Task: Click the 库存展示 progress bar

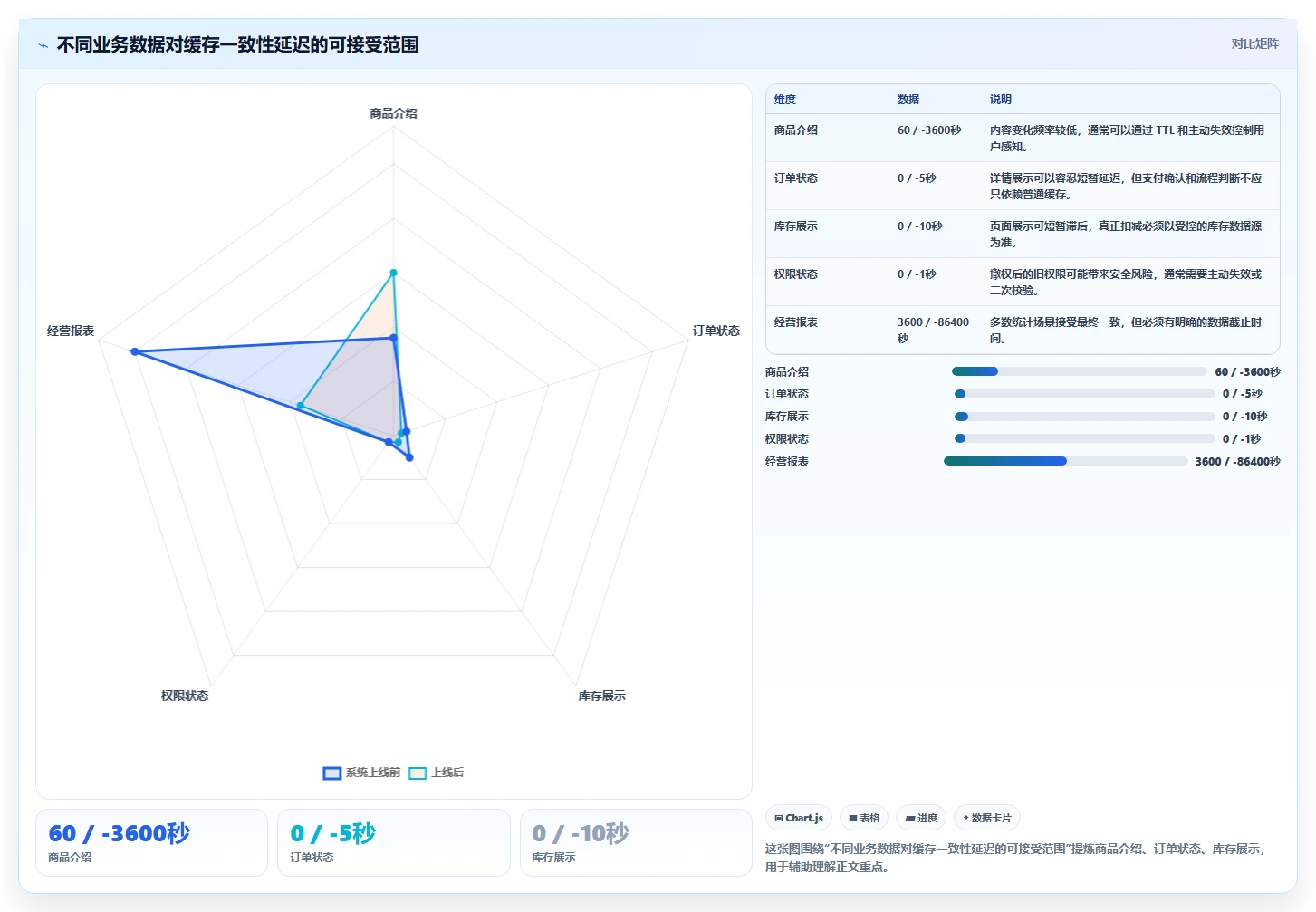Action: [1085, 417]
